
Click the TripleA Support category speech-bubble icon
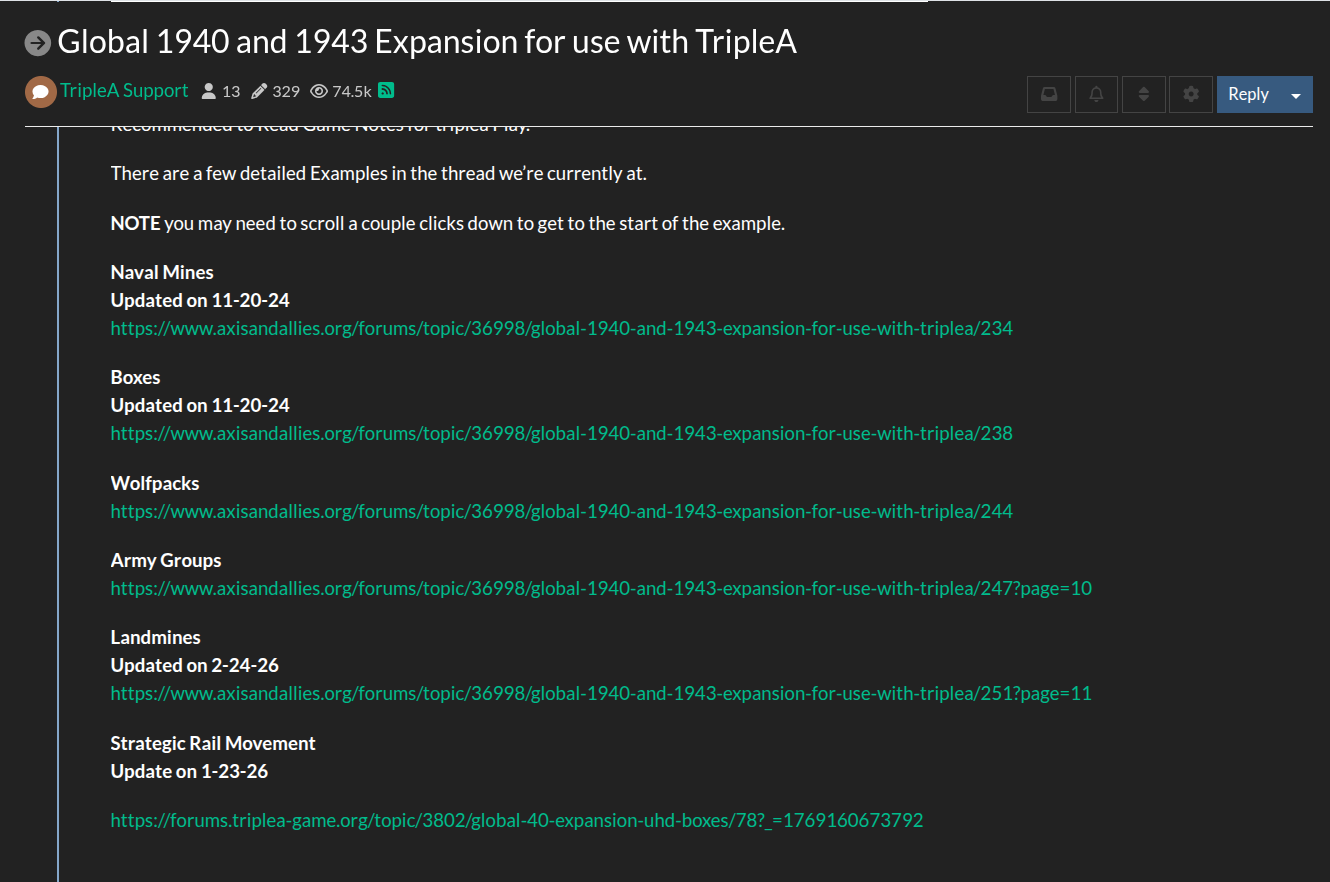pyautogui.click(x=41, y=92)
